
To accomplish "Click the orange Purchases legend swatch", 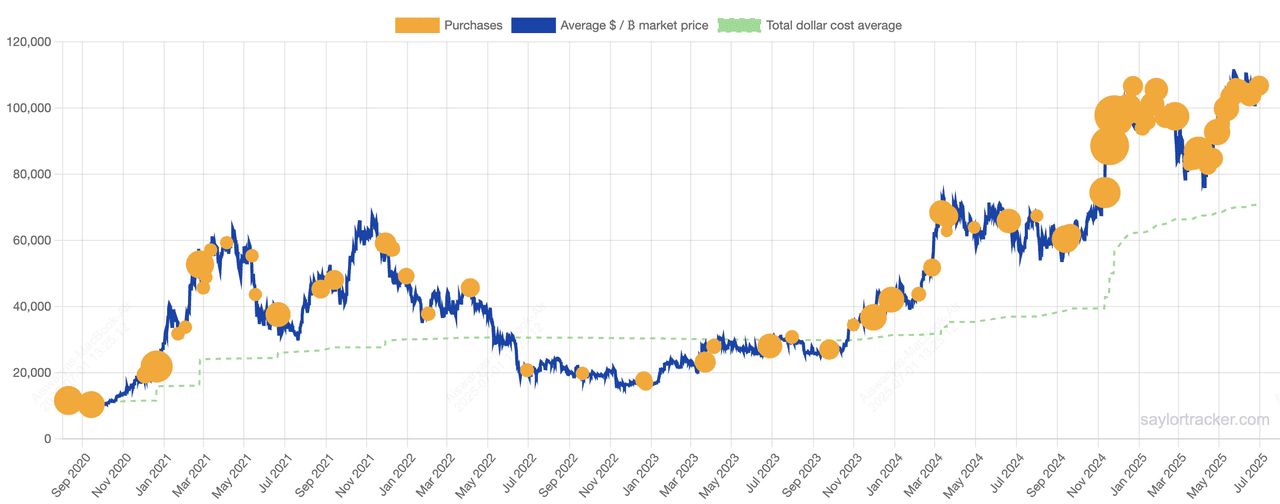I will pyautogui.click(x=417, y=25).
